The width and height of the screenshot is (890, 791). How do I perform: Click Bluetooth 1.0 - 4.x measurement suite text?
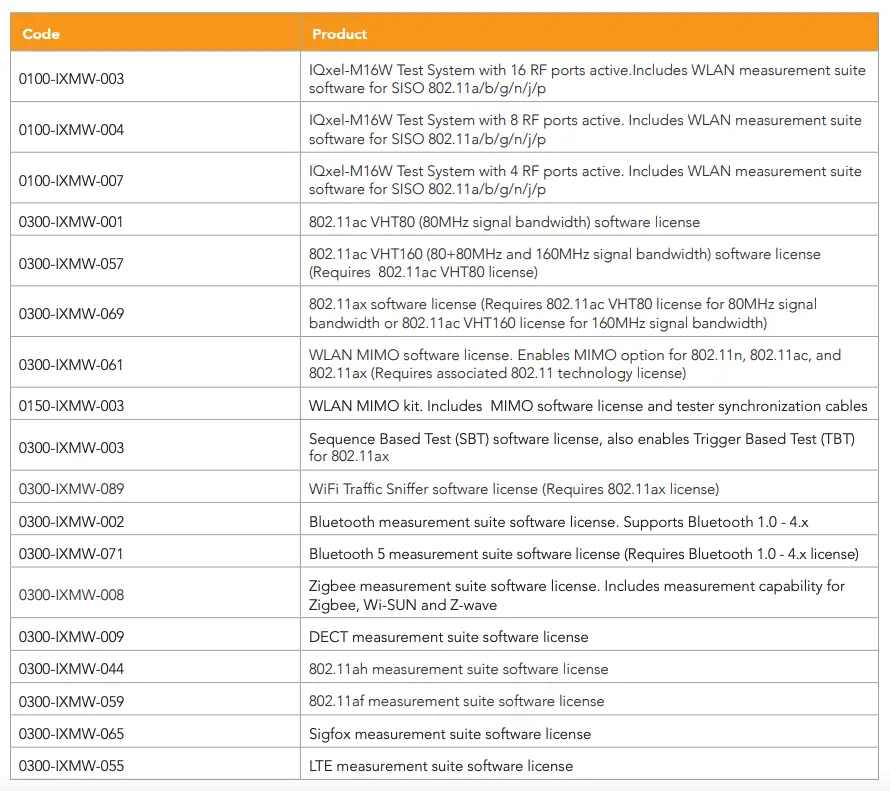559,521
